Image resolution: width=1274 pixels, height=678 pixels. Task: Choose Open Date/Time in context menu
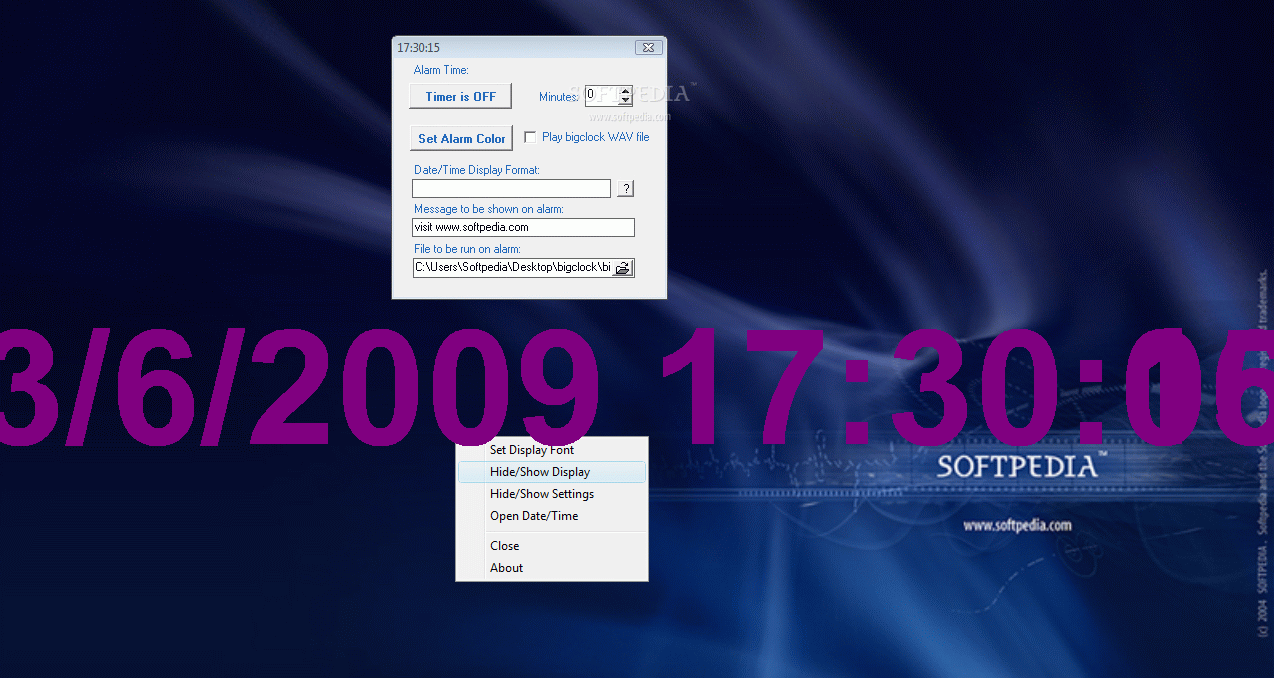coord(552,516)
